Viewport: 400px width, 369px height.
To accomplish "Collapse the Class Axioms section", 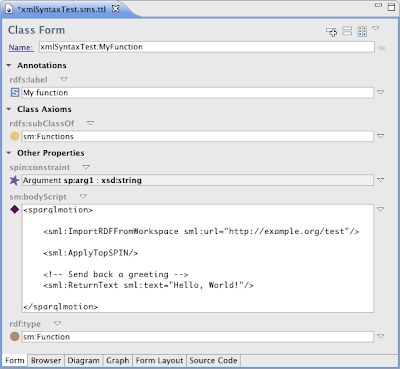I will (x=9, y=109).
